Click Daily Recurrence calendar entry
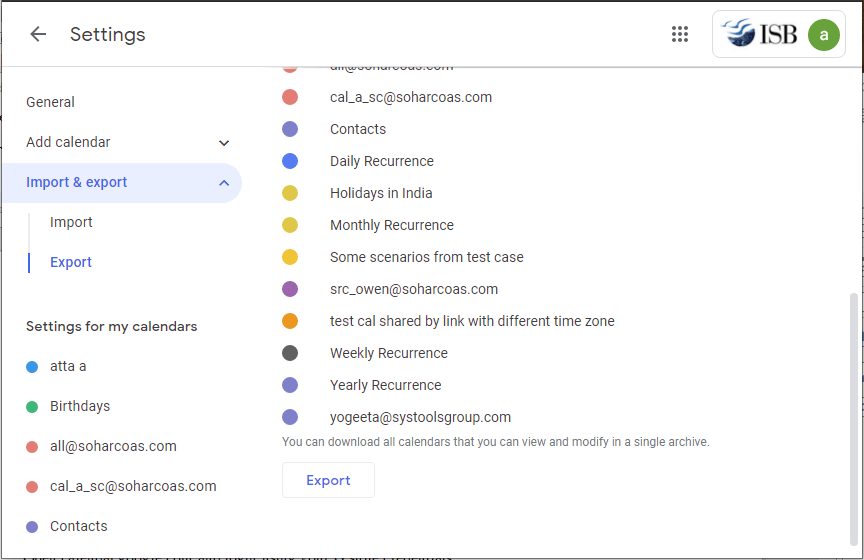This screenshot has width=864, height=560. pos(381,161)
